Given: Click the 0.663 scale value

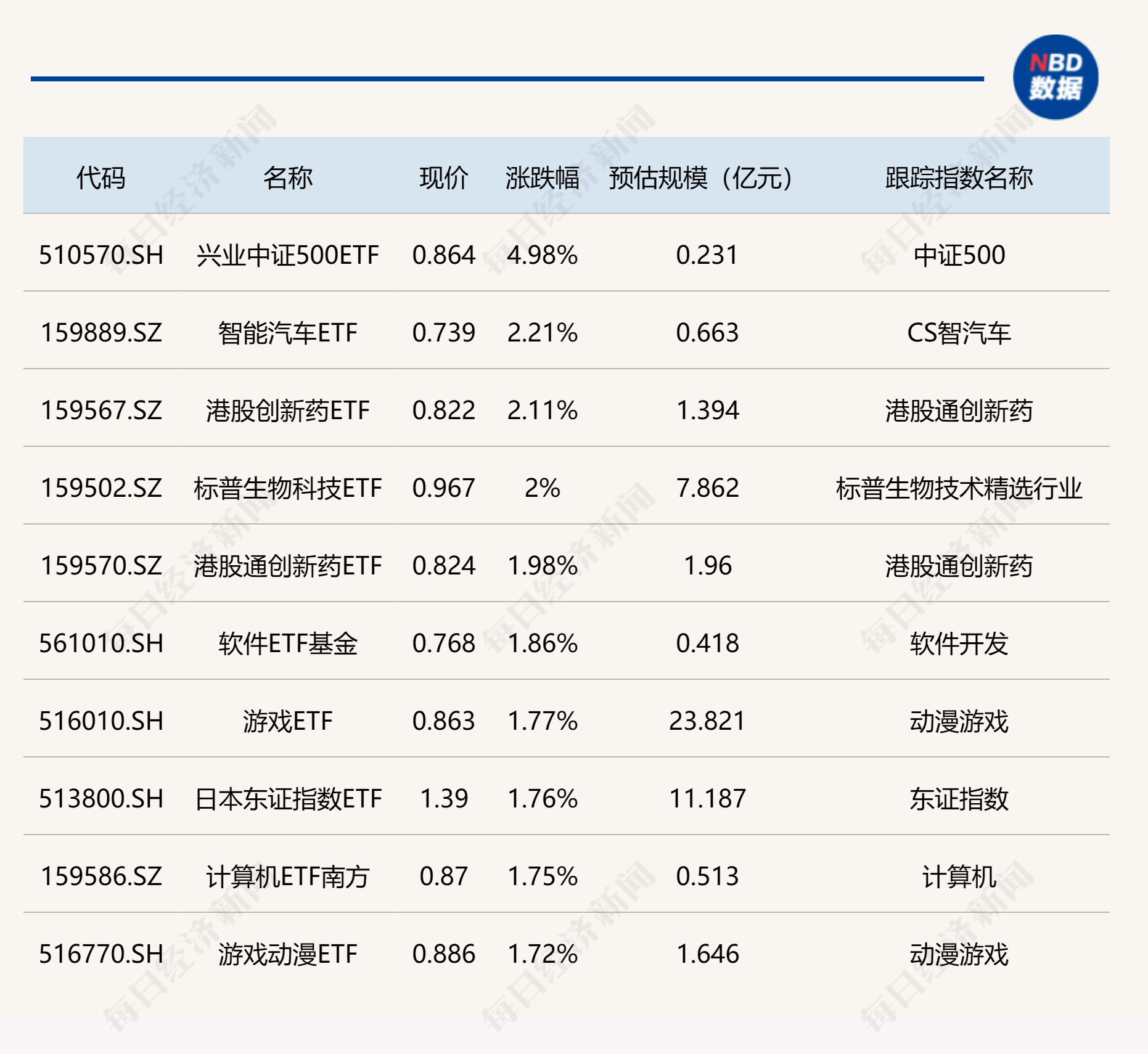Looking at the screenshot, I should pos(707,333).
